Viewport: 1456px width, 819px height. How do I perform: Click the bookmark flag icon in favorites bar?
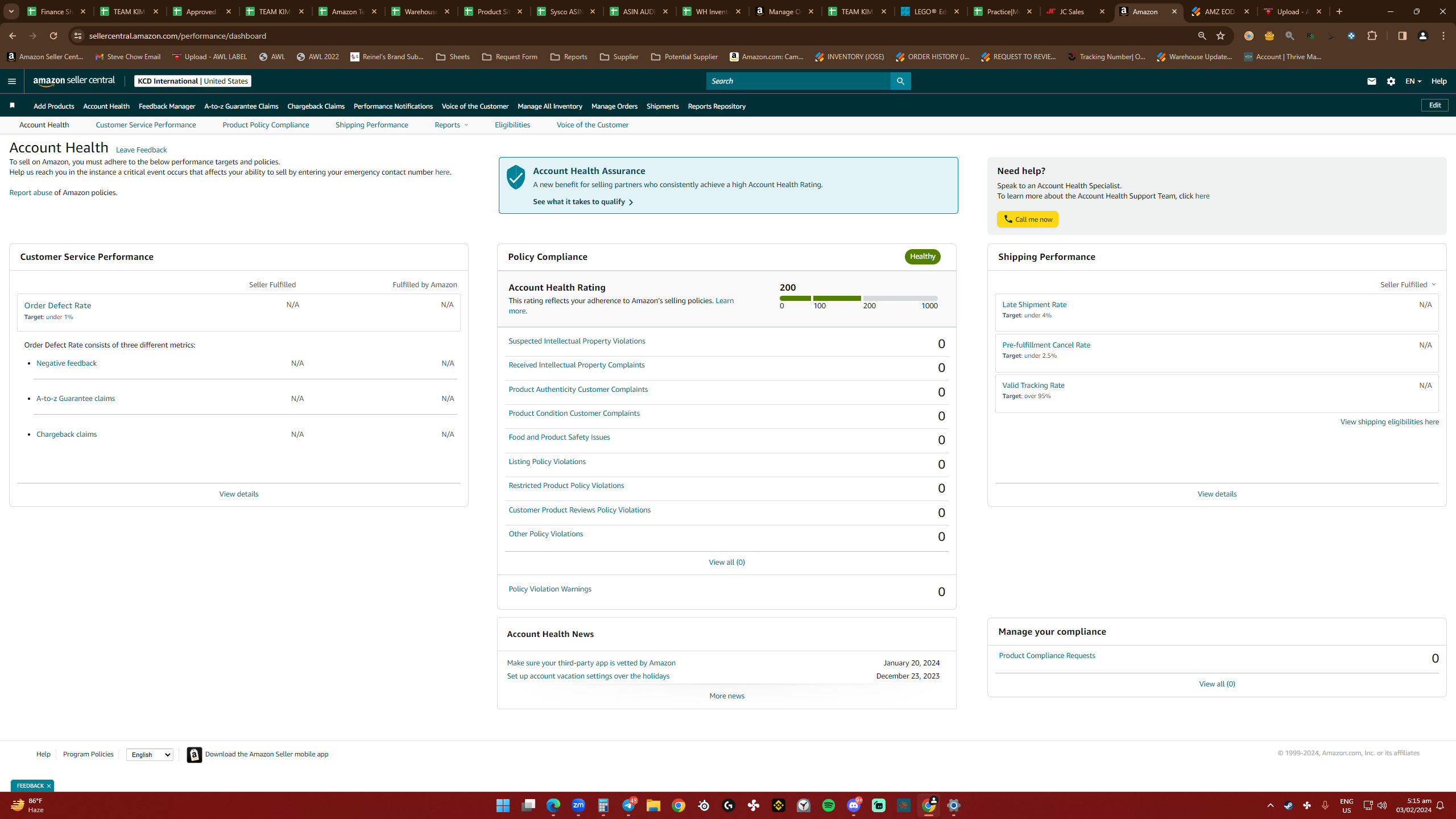(x=13, y=106)
